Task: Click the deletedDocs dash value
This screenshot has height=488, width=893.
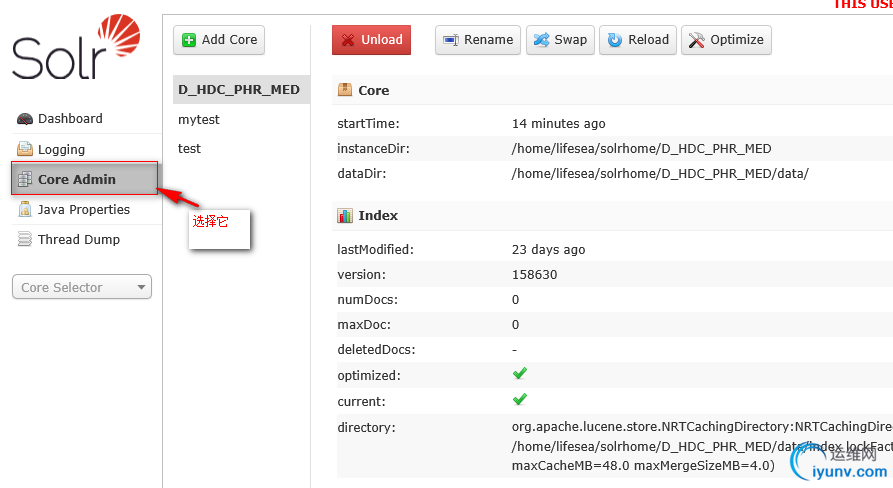Action: click(x=514, y=350)
